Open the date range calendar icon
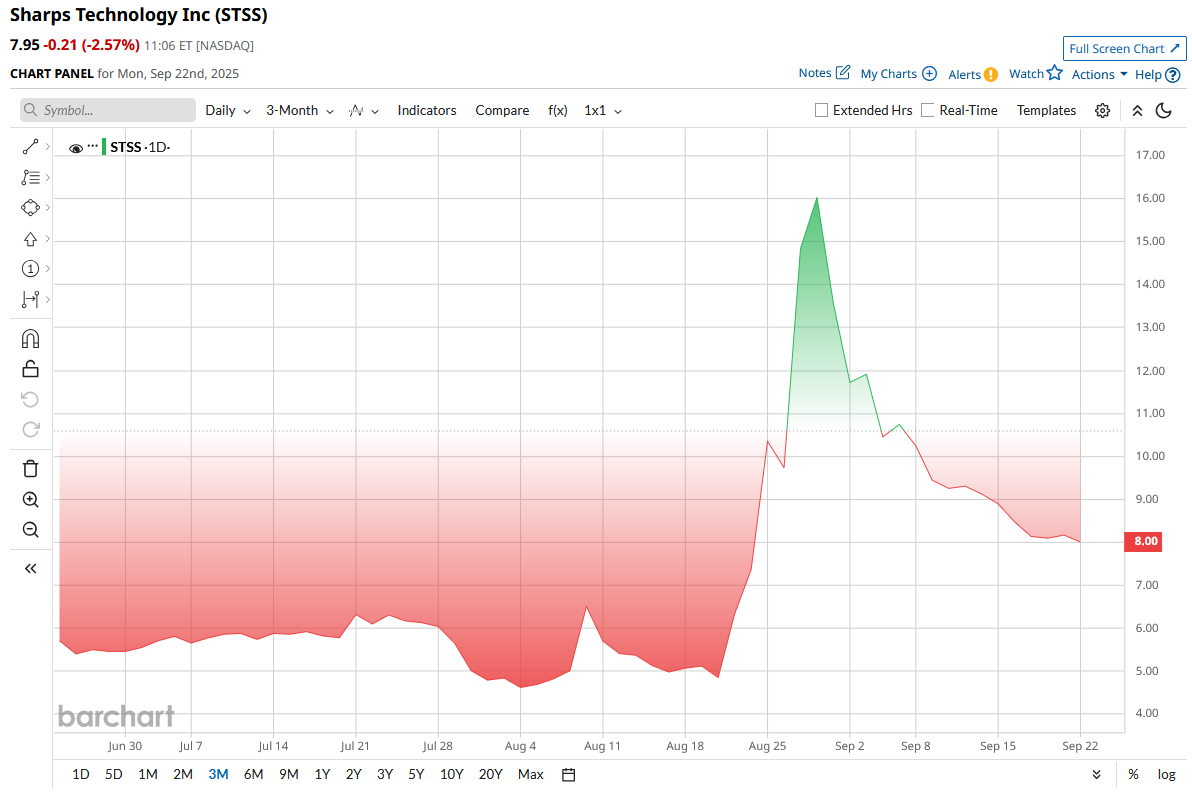 point(569,775)
